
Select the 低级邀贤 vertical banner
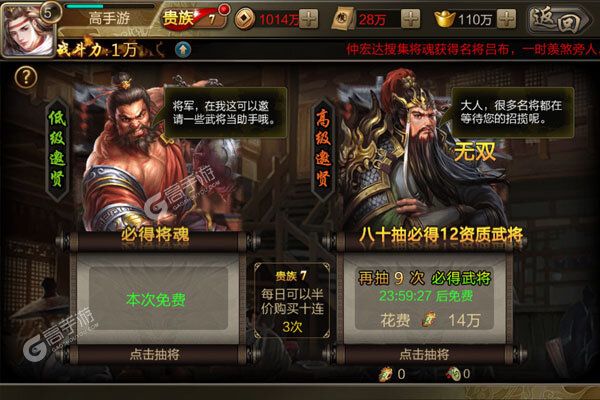(x=57, y=149)
